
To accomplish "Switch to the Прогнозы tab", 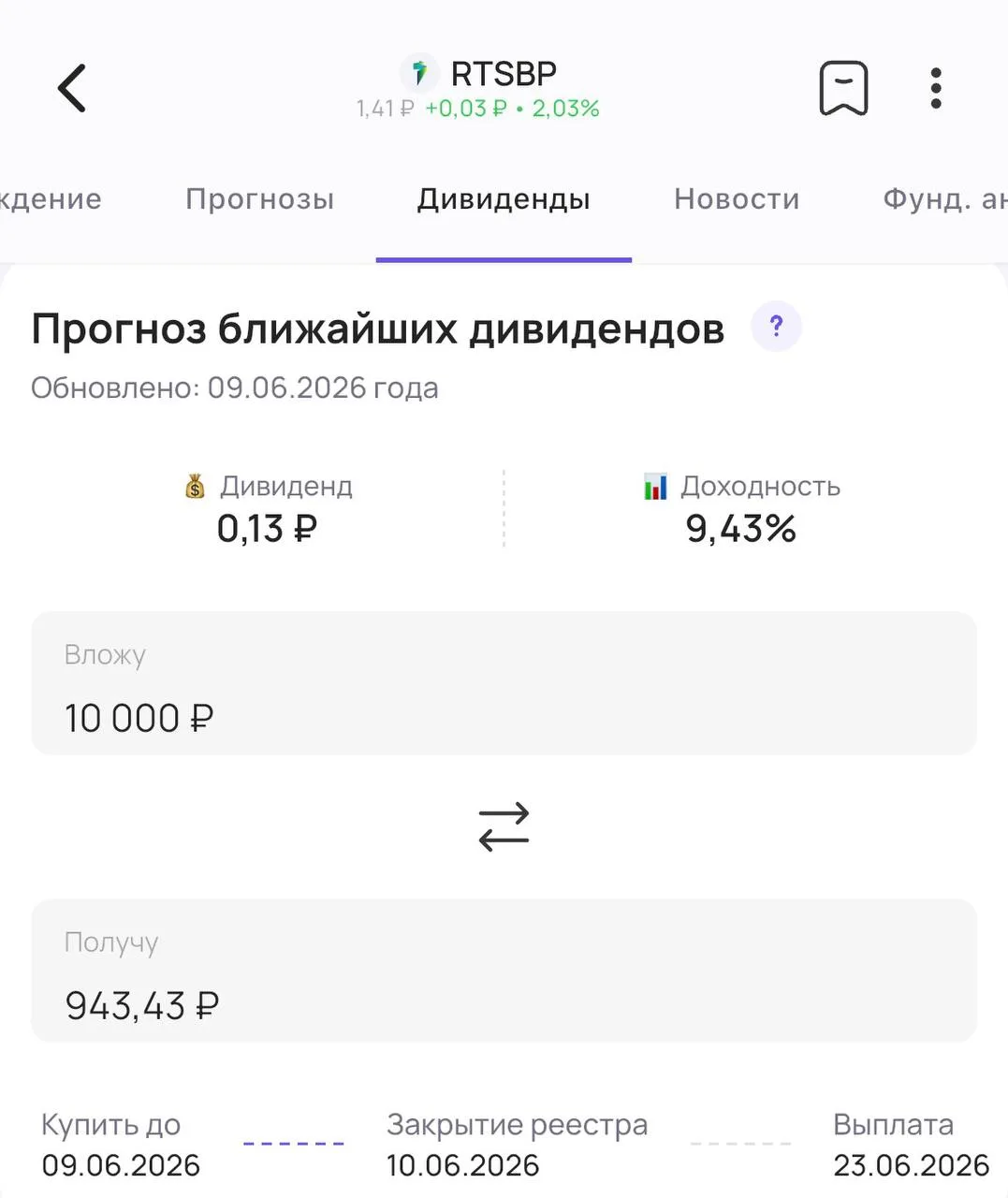I will click(x=260, y=199).
